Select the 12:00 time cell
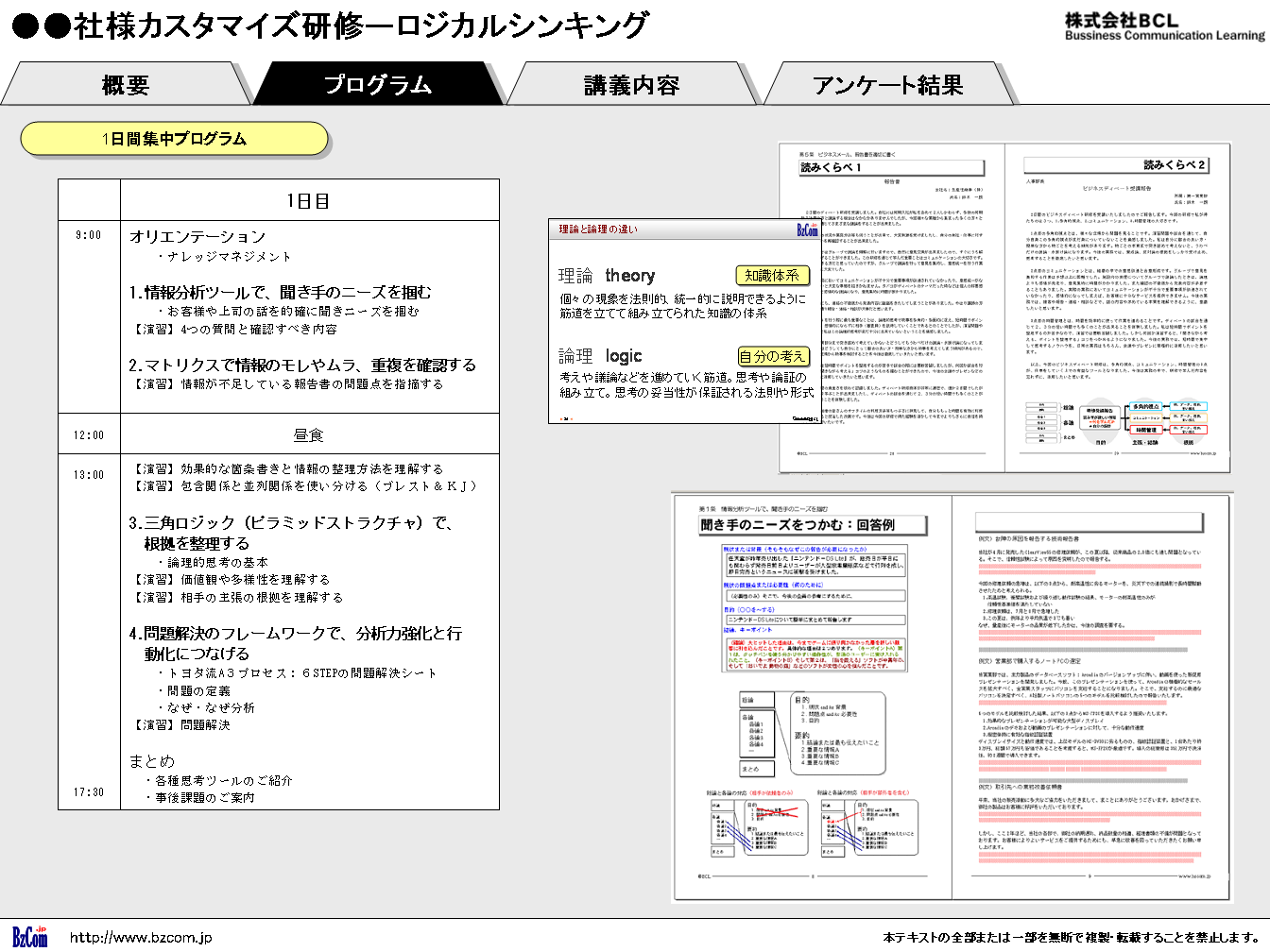The height and width of the screenshot is (952, 1270). tap(89, 435)
